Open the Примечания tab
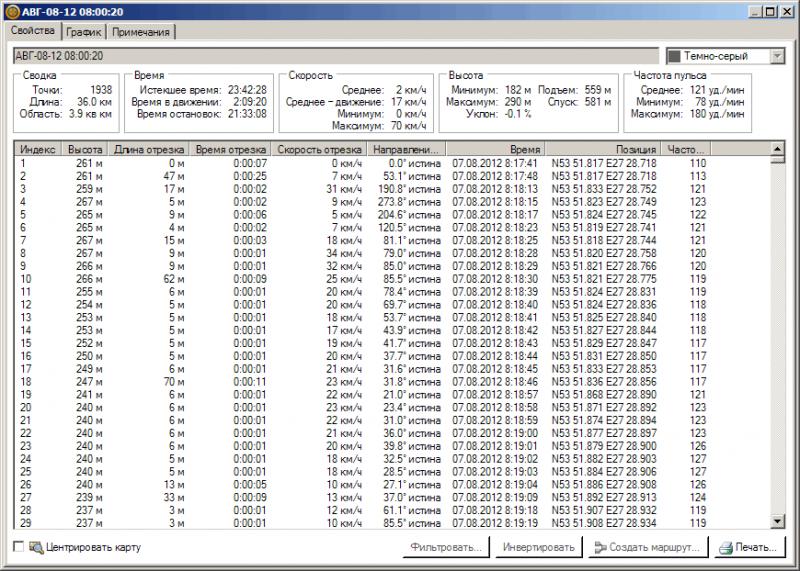Image resolution: width=800 pixels, height=571 pixels. click(x=141, y=32)
